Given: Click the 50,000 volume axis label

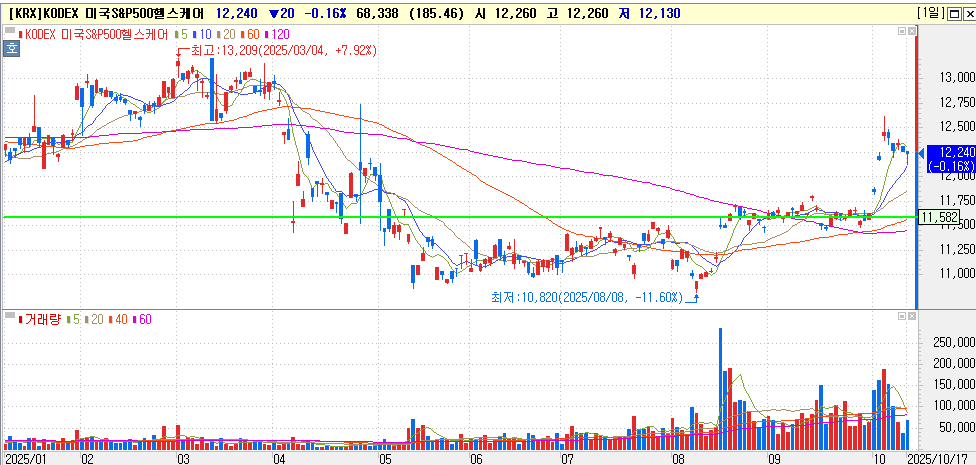Looking at the screenshot, I should coord(957,427).
